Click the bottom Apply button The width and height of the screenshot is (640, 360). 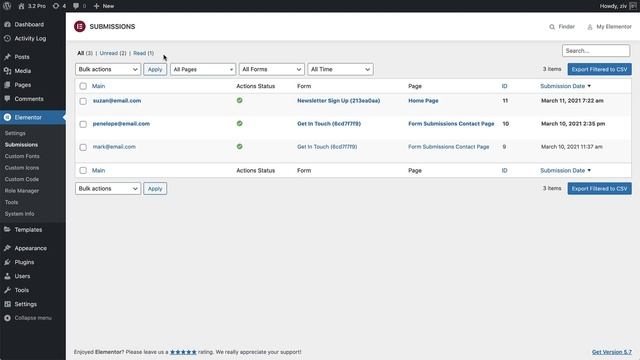pos(155,189)
